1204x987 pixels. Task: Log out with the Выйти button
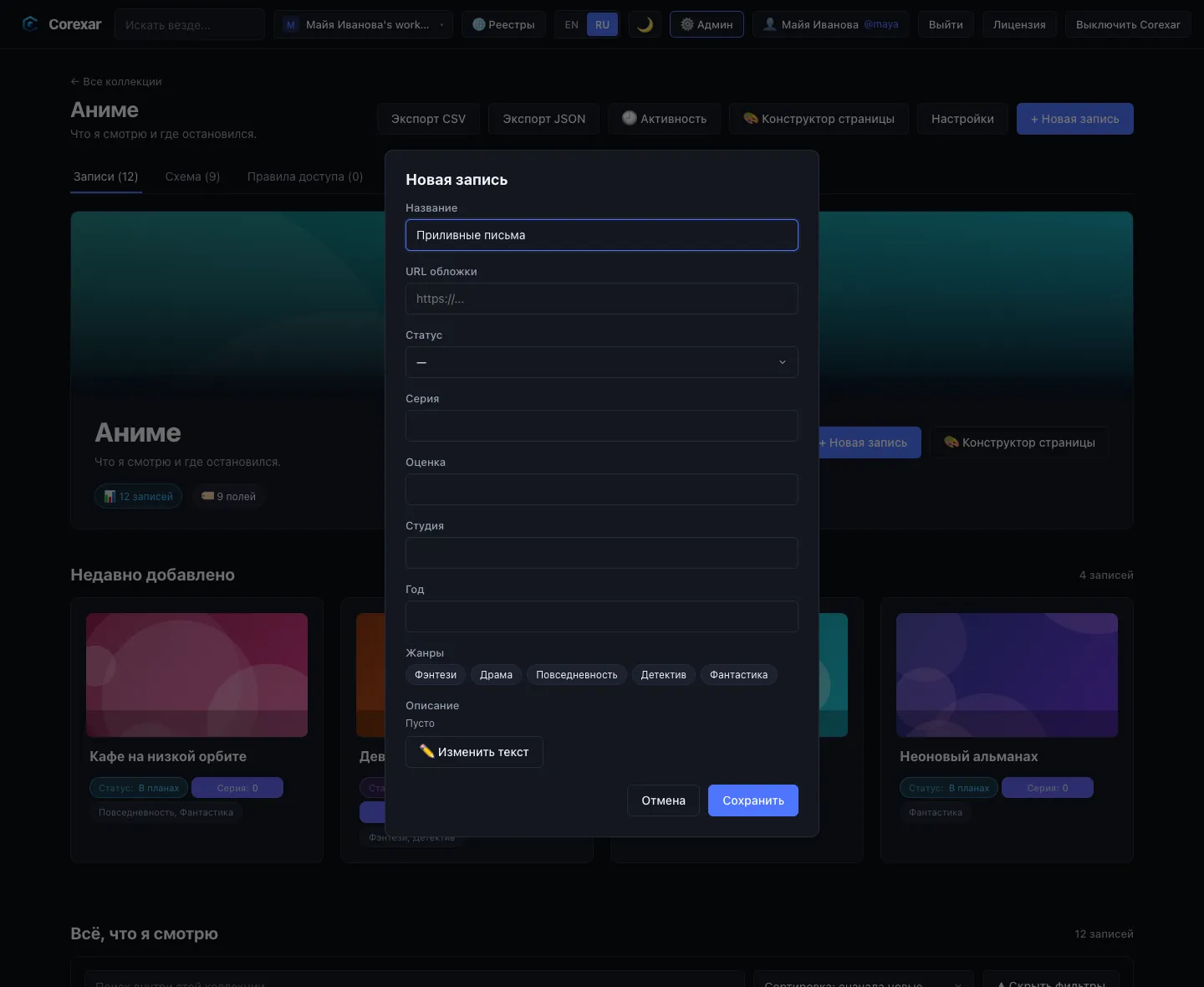point(946,24)
